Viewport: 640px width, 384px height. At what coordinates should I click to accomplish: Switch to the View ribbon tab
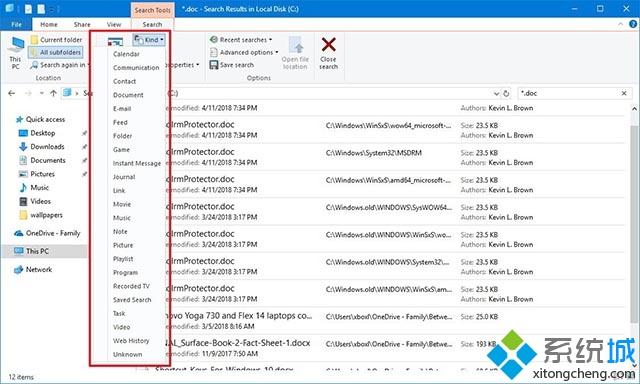(x=114, y=24)
